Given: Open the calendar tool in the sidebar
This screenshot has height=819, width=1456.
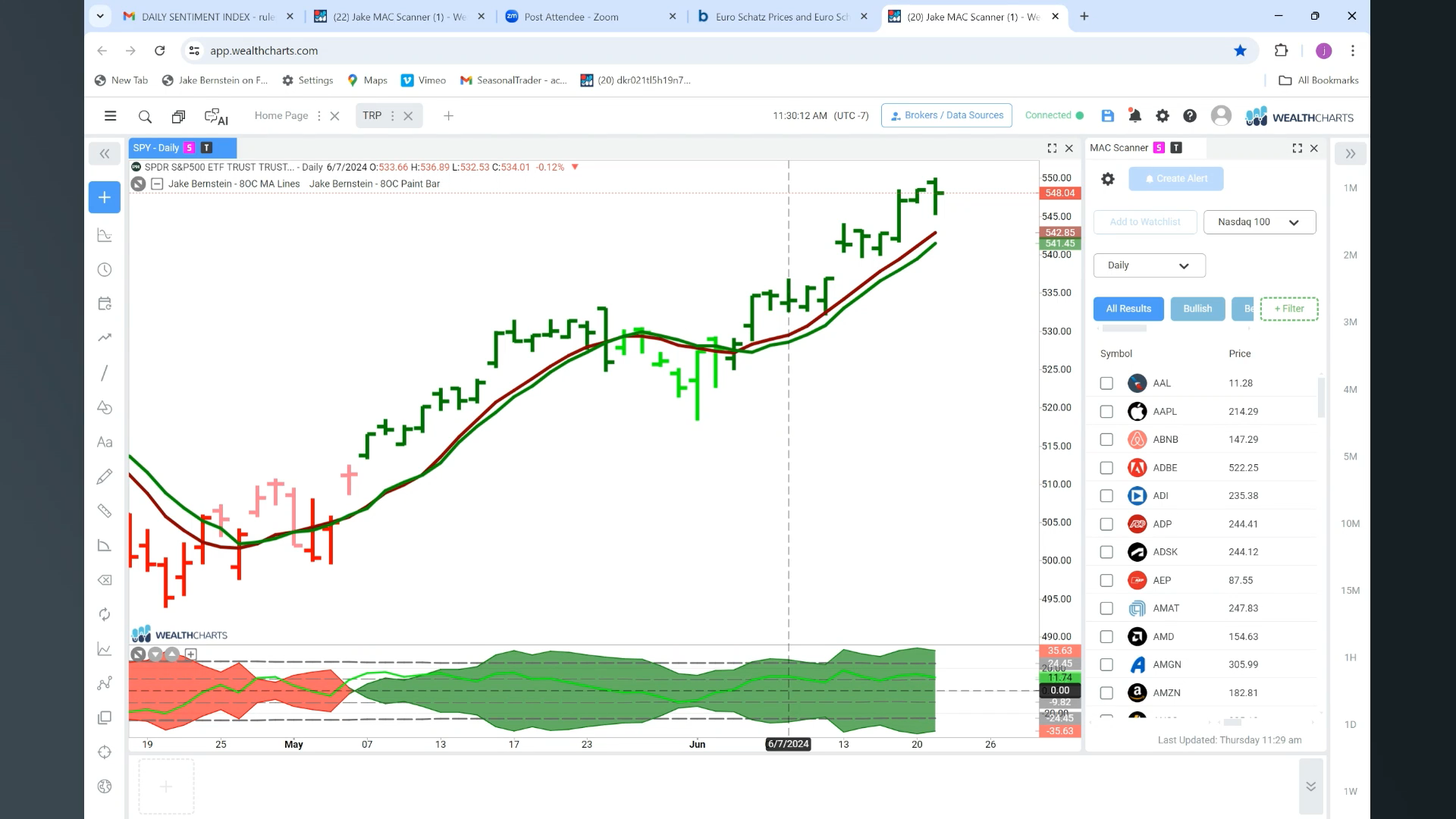Looking at the screenshot, I should (105, 303).
